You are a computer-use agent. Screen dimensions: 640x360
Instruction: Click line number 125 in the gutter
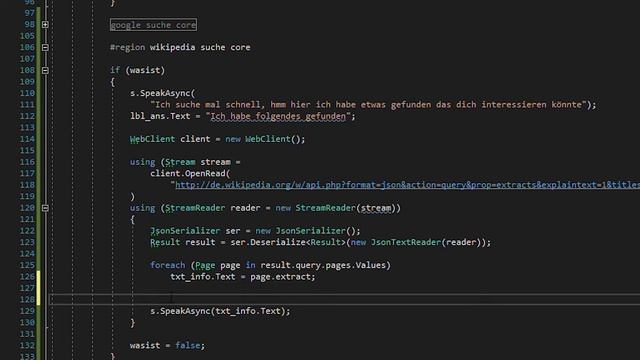(27, 265)
